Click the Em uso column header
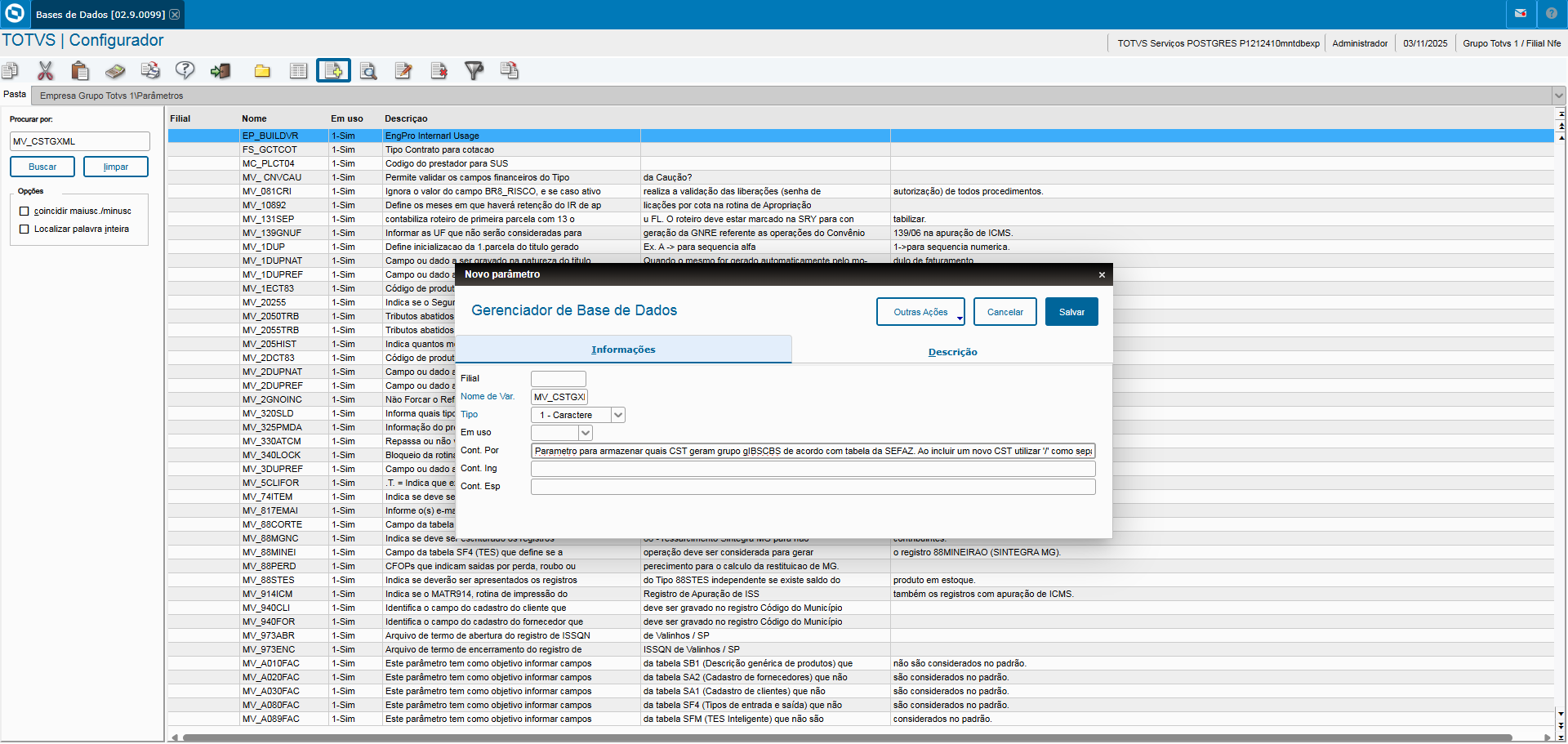Screen dimensions: 1568x744 point(347,118)
